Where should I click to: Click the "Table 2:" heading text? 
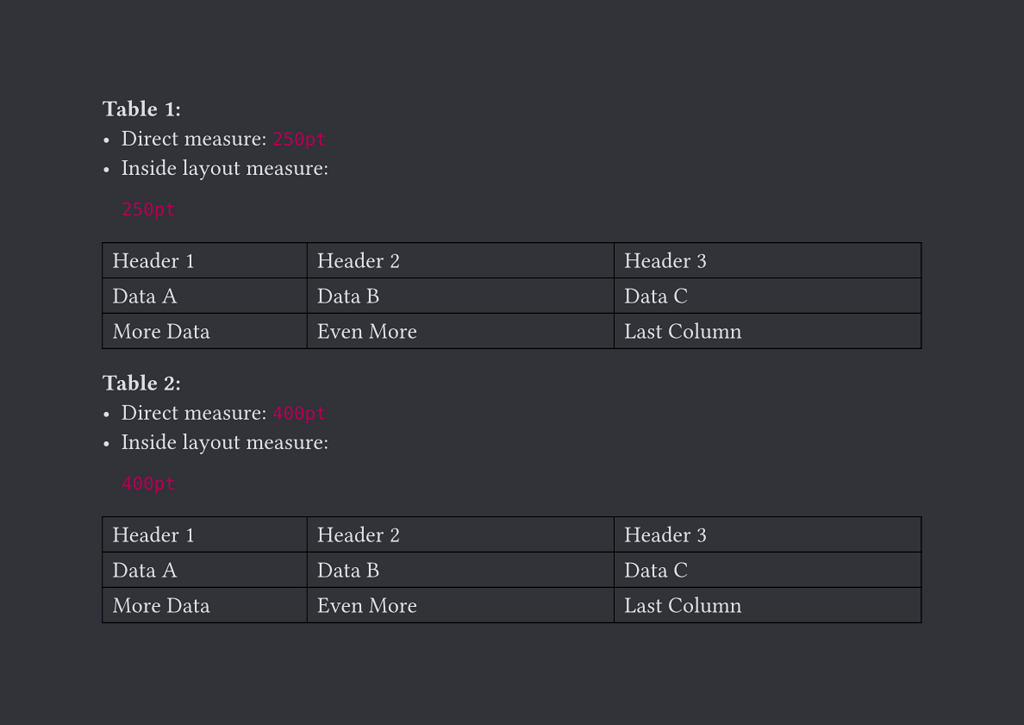click(x=141, y=383)
